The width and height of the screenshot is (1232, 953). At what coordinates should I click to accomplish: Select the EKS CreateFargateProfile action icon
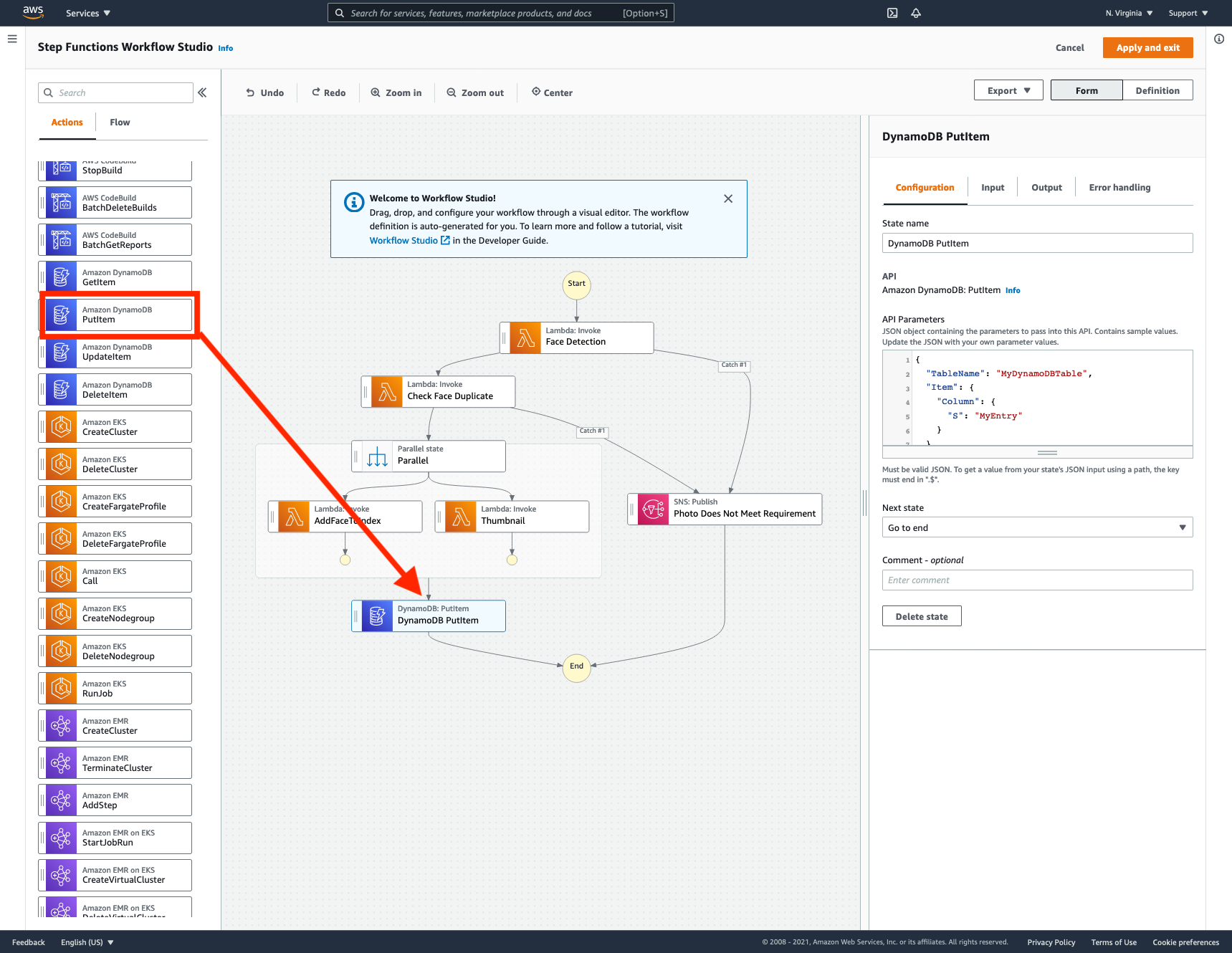pyautogui.click(x=62, y=501)
